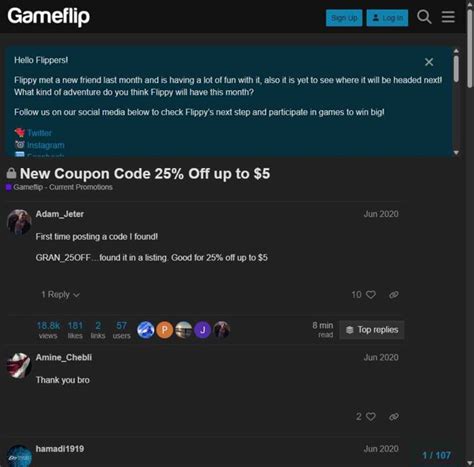
Task: Open Adam_Jeter's profile avatar
Action: click(19, 222)
